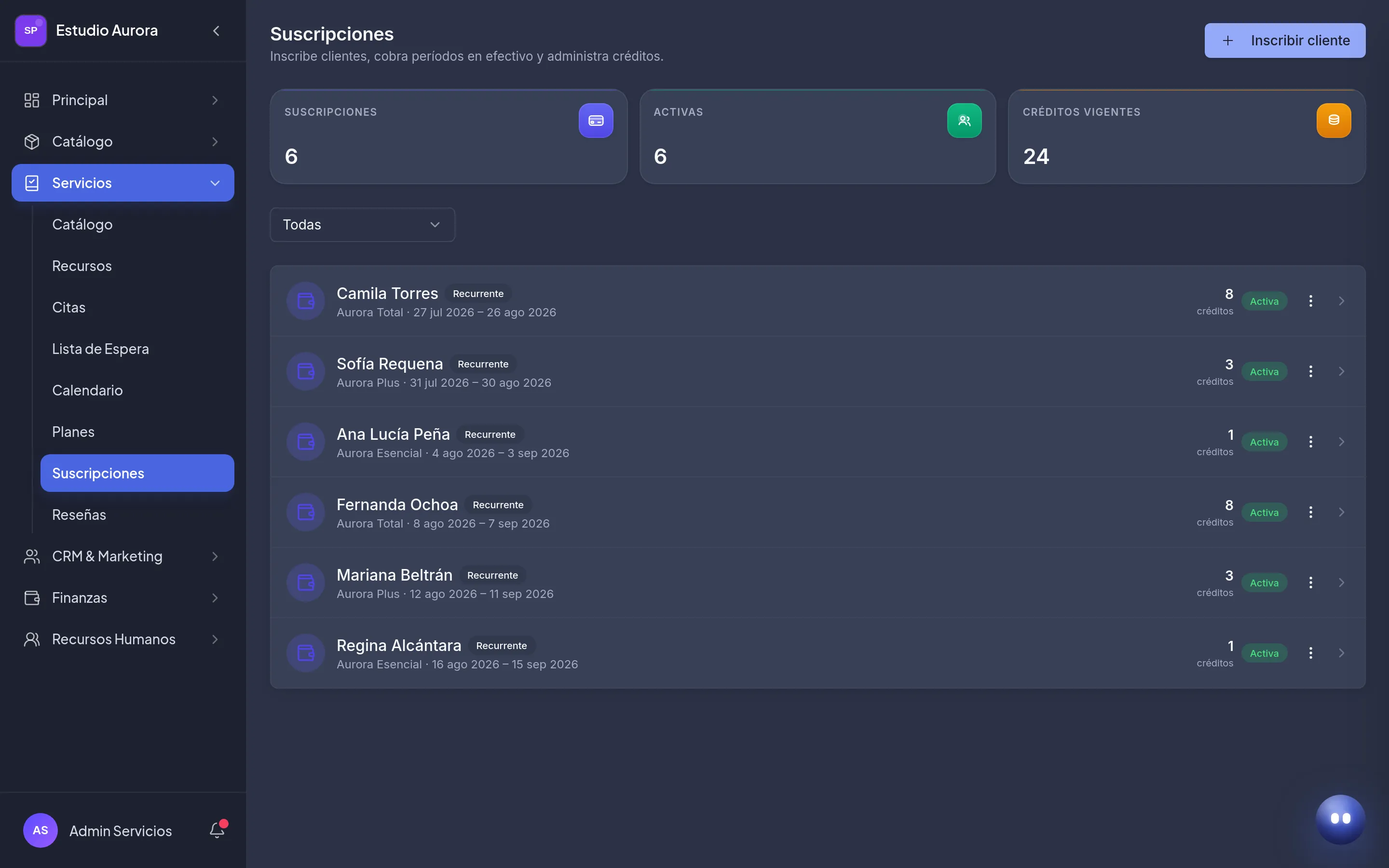Open the notifications bell
Image resolution: width=1389 pixels, height=868 pixels.
pos(218,830)
